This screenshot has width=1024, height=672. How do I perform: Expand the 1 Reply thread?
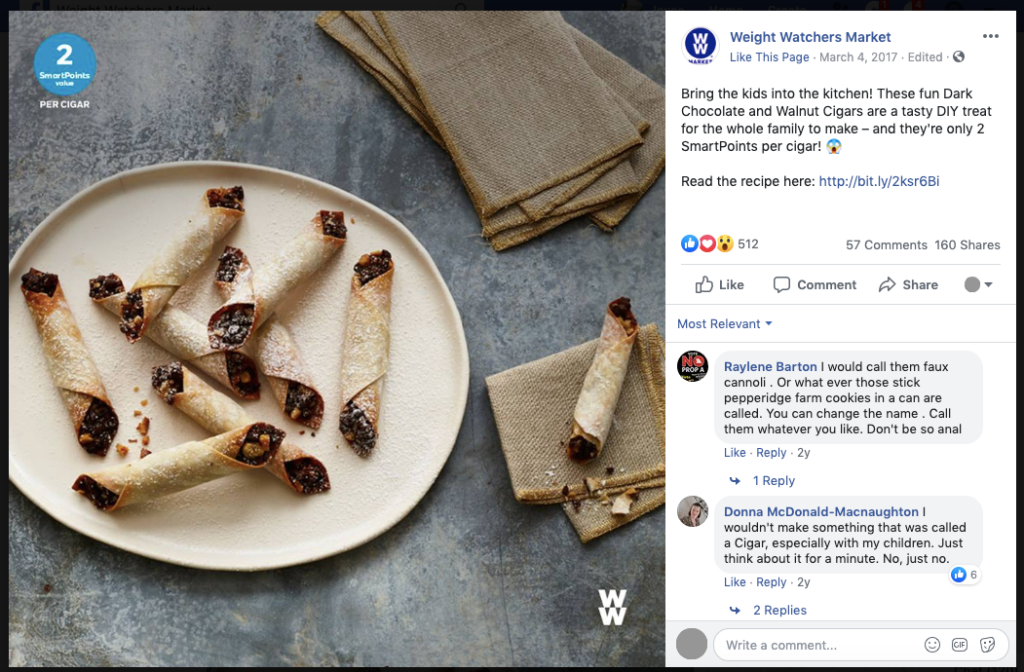773,481
